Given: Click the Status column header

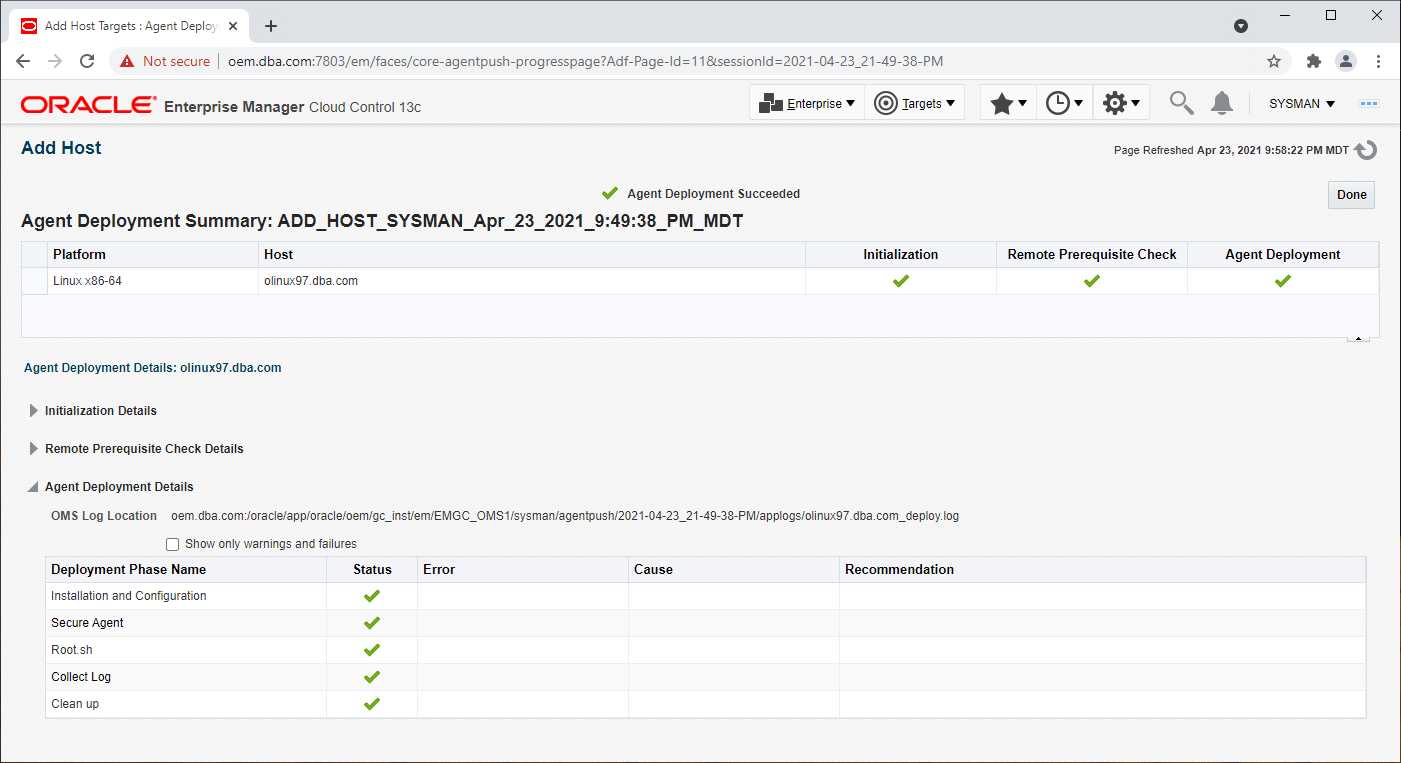Looking at the screenshot, I should pyautogui.click(x=372, y=570).
